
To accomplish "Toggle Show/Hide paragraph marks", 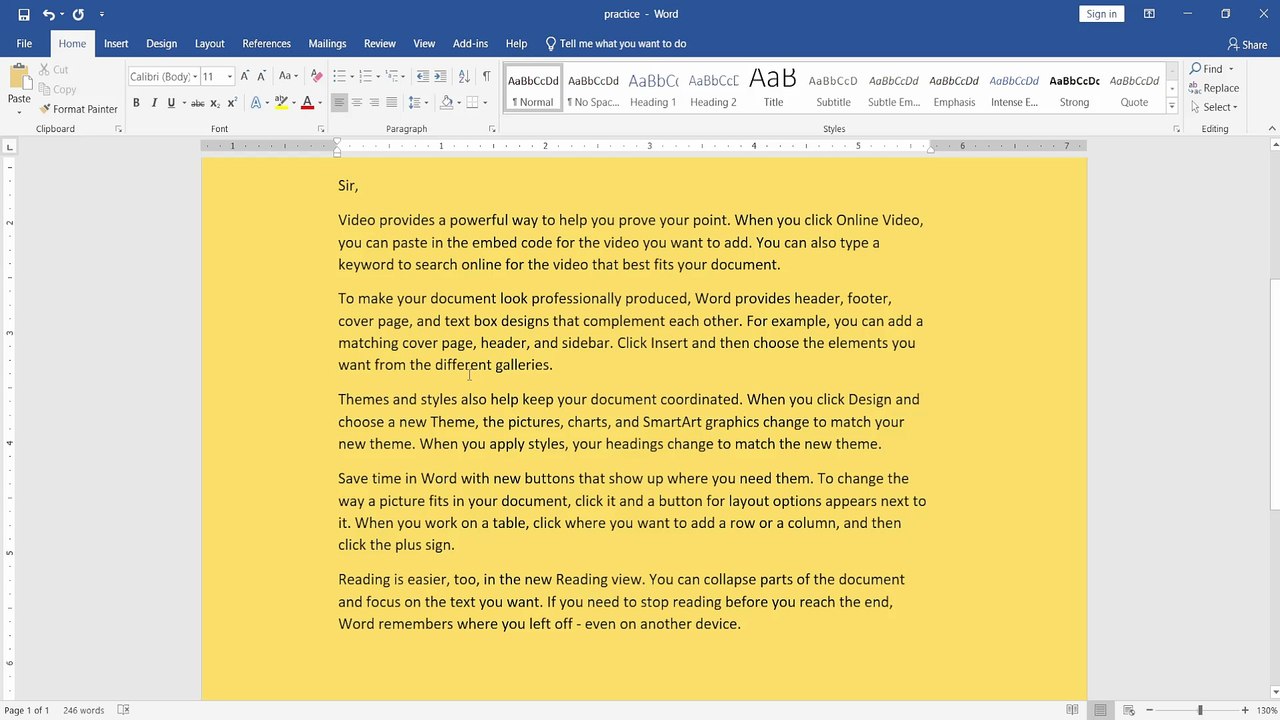I will 486,76.
